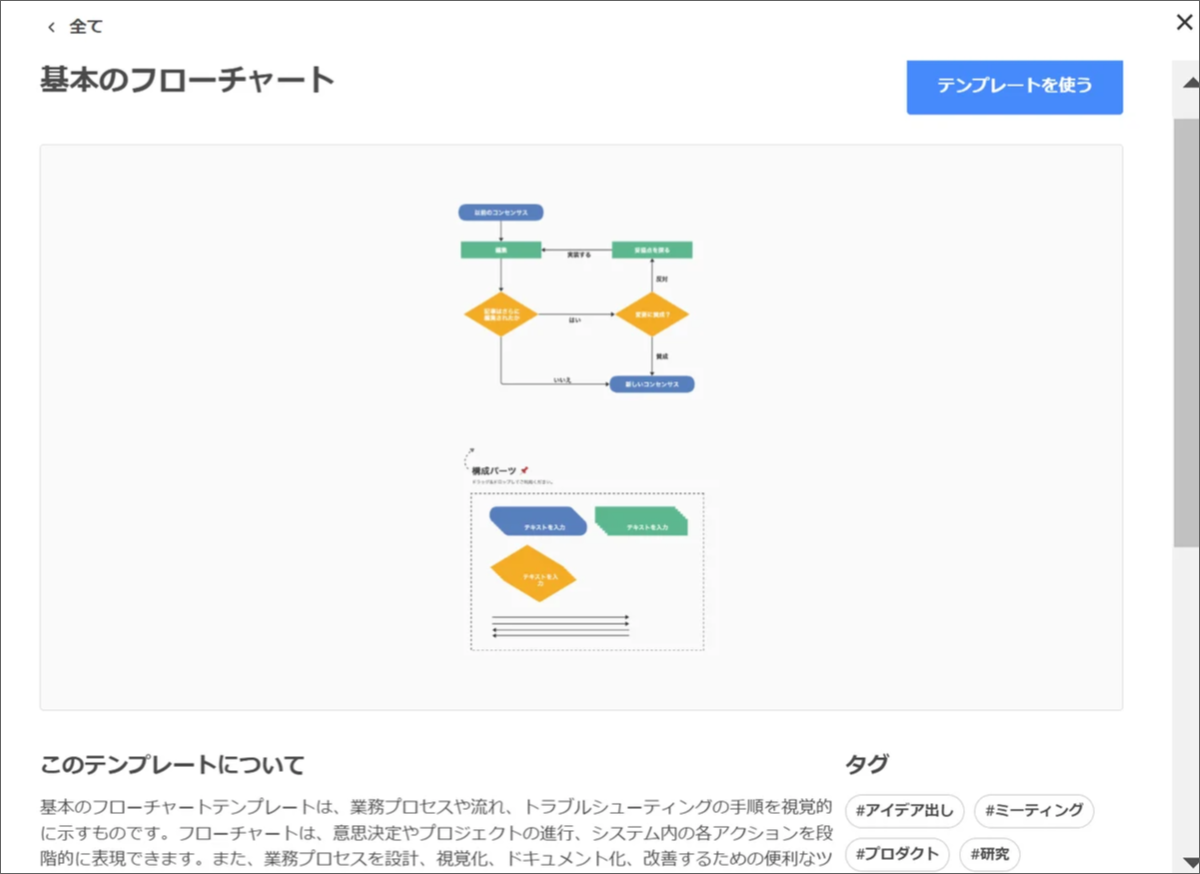Click the 基本のフローチャート title heading
Image resolution: width=1200 pixels, height=874 pixels.
pos(187,80)
